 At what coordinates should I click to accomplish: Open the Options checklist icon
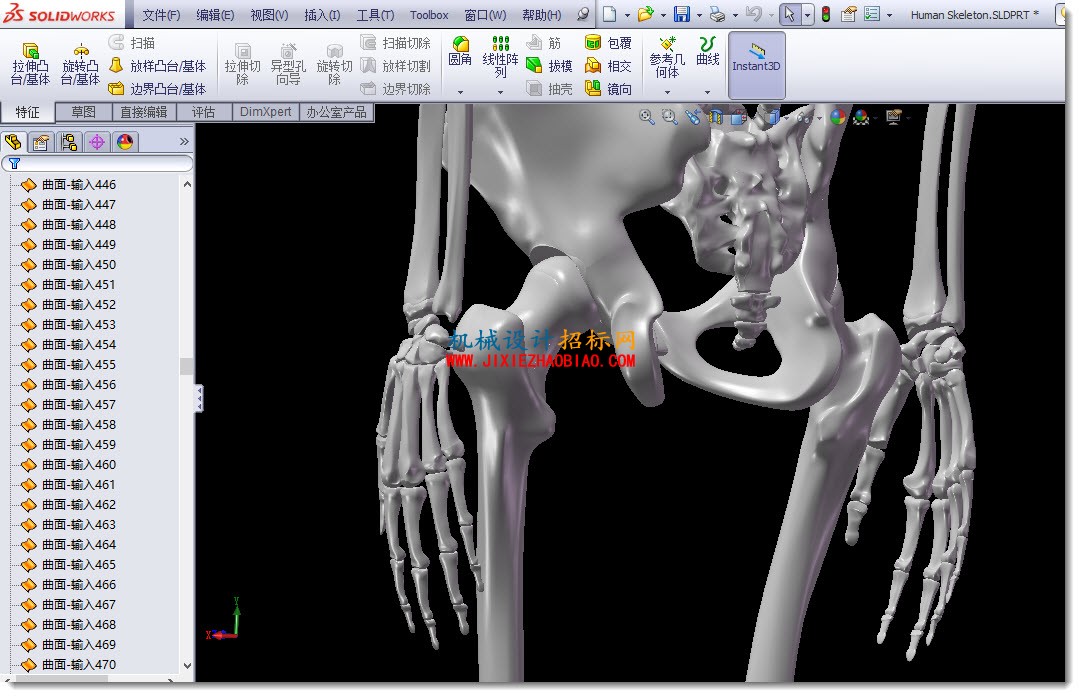pyautogui.click(x=872, y=14)
